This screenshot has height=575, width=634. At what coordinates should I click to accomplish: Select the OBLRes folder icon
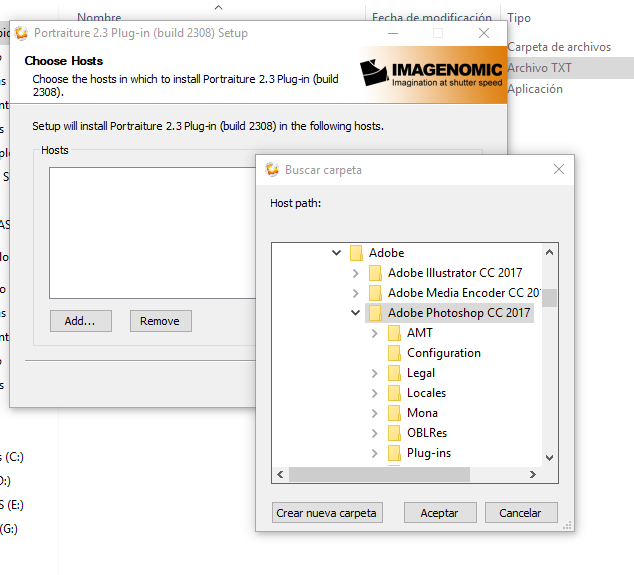pyautogui.click(x=394, y=433)
